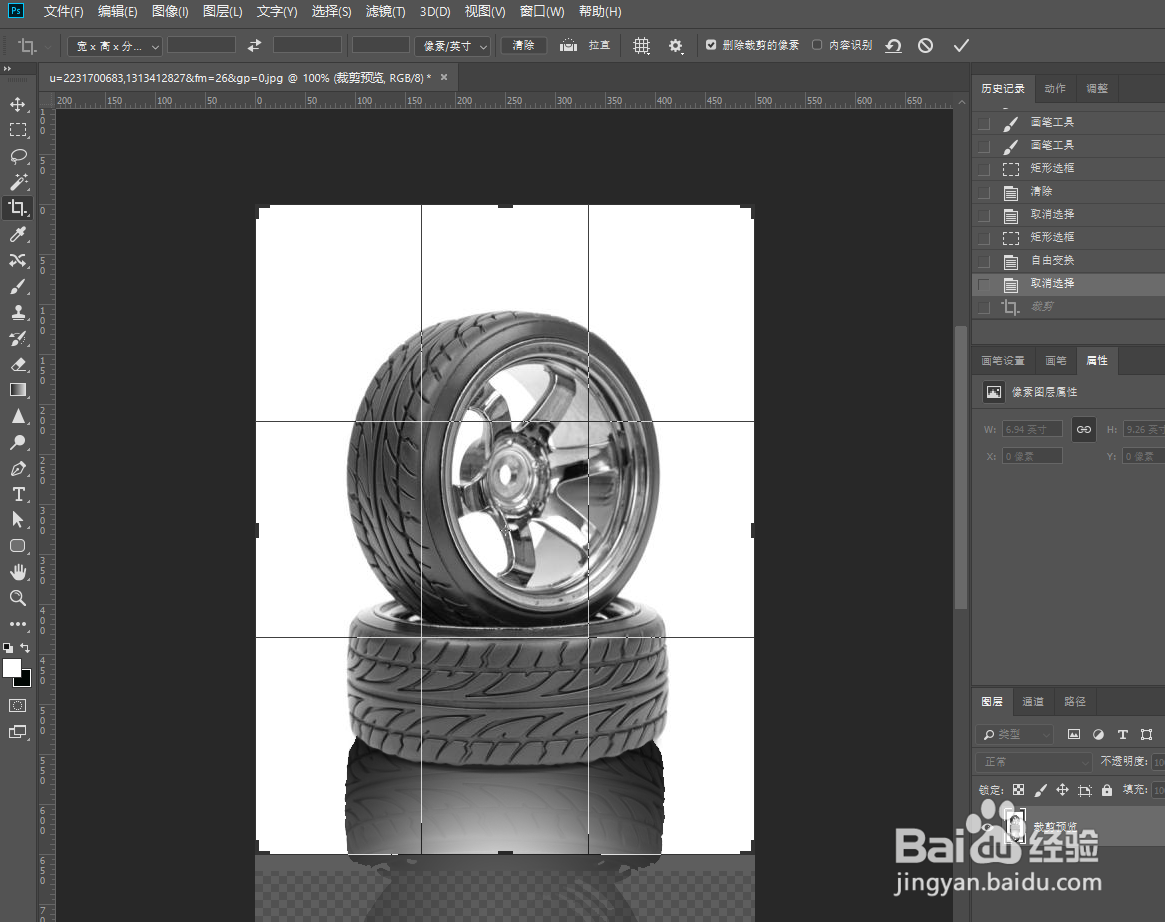Screen dimensions: 1165x922
Task: Open crop overlay grid options
Action: [641, 45]
